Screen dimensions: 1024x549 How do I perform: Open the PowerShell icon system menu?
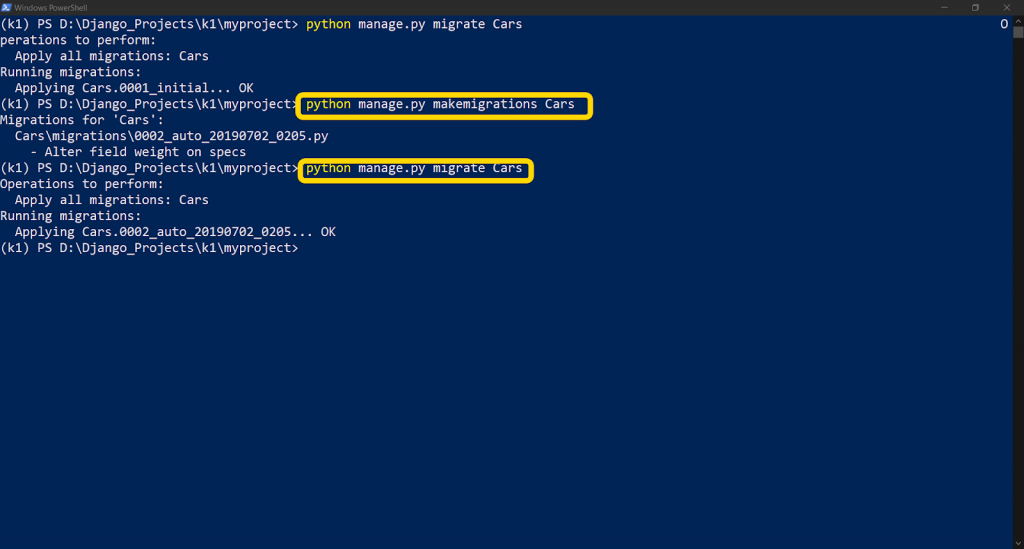[x=7, y=7]
